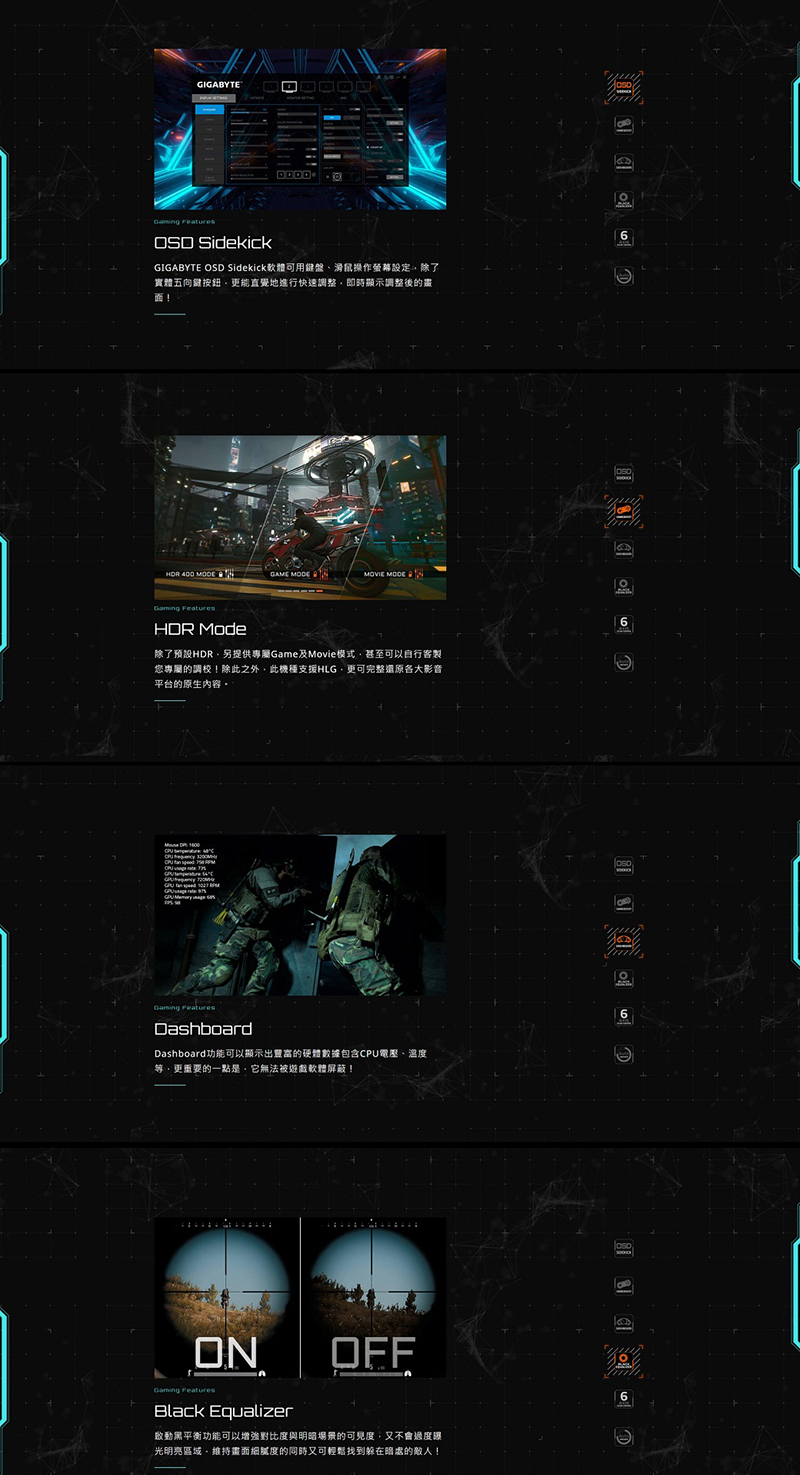This screenshot has height=1475, width=800.
Task: Click the paragraph starting "啟動黑平衡功能"
Action: click(x=298, y=1443)
